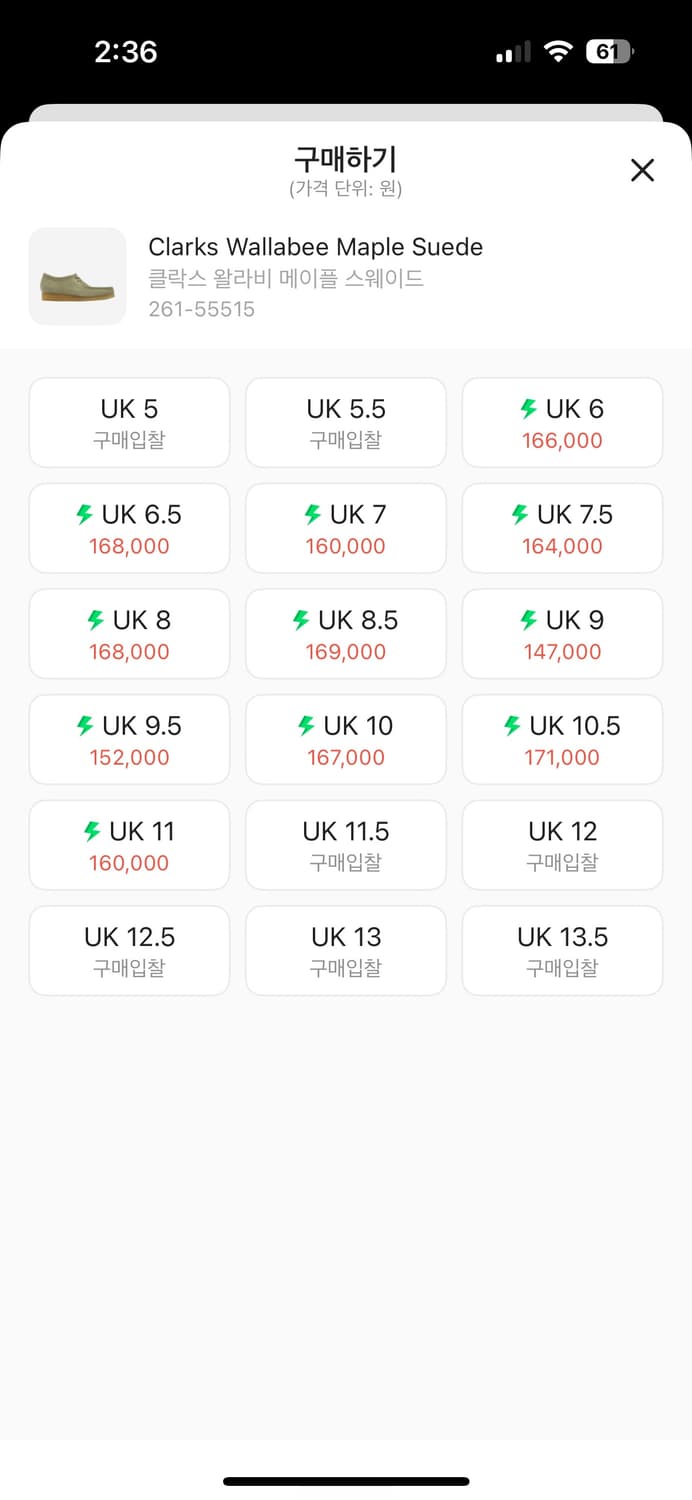Viewport: 692px width, 1500px height.
Task: Open purchase bid for UK 11.5
Action: point(346,846)
